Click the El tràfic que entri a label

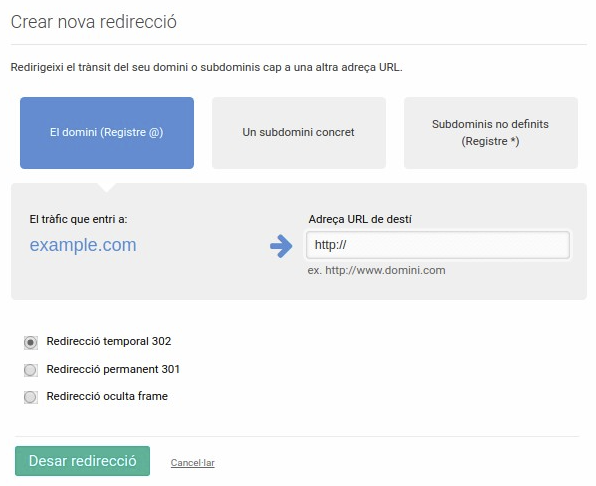(x=78, y=219)
